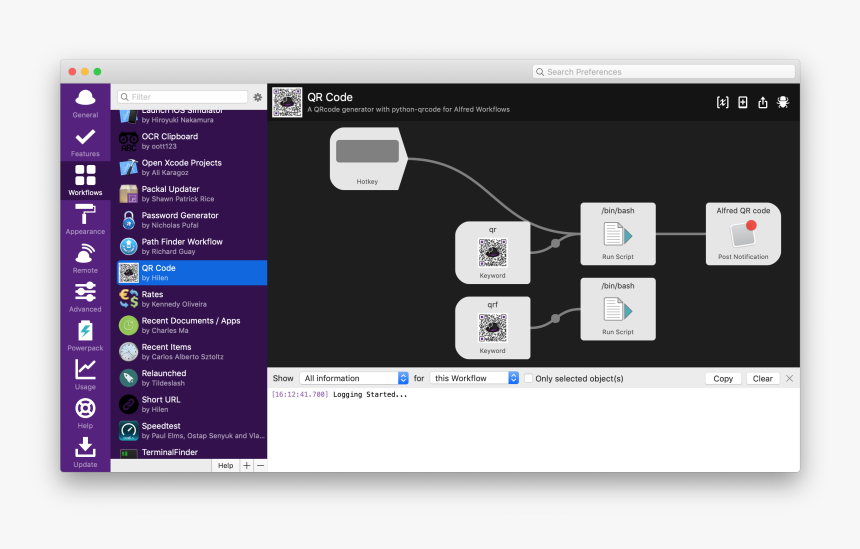Image resolution: width=860 pixels, height=549 pixels.
Task: Open the Remote preferences tab
Action: click(85, 258)
